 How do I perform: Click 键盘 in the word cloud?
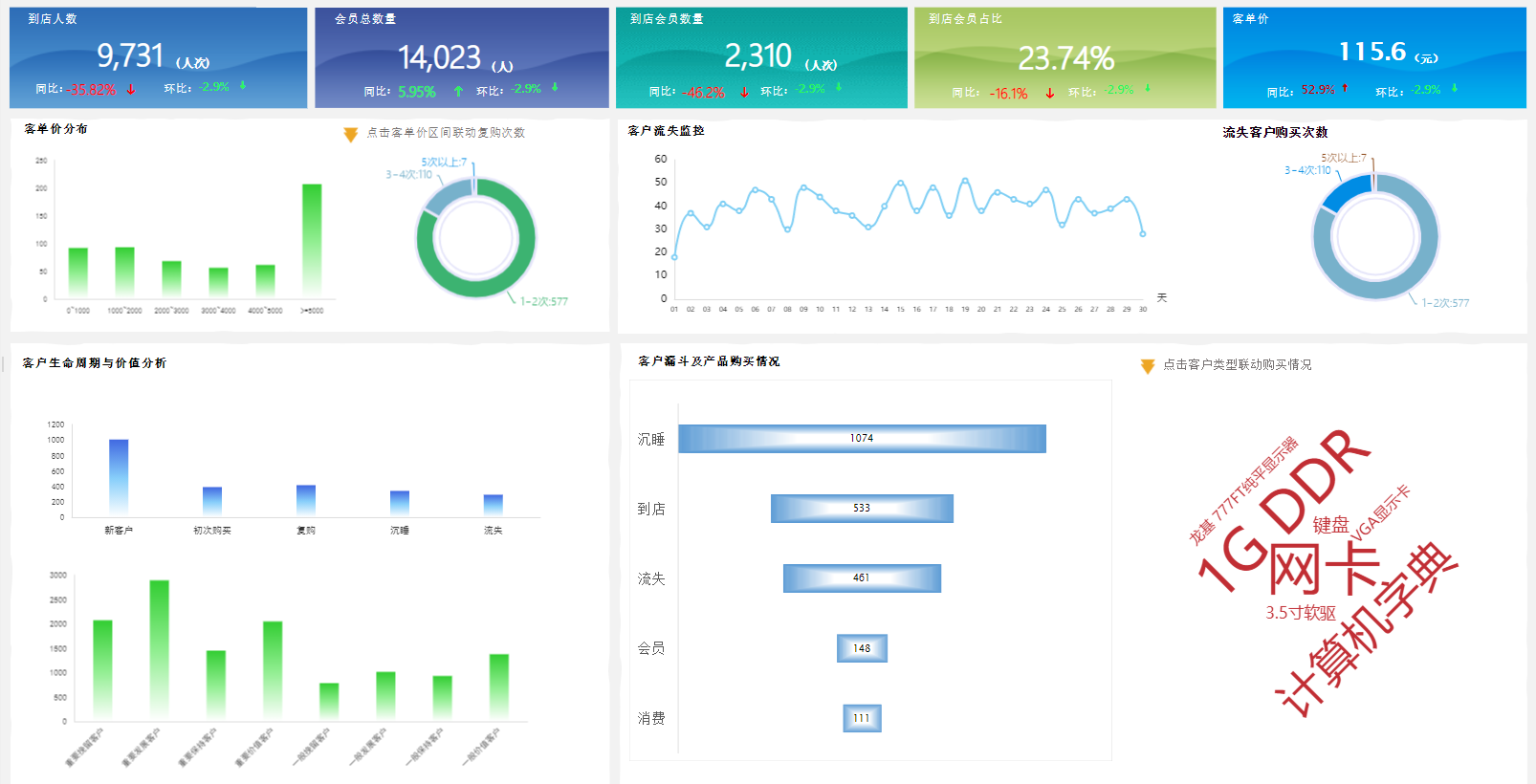pyautogui.click(x=1330, y=525)
